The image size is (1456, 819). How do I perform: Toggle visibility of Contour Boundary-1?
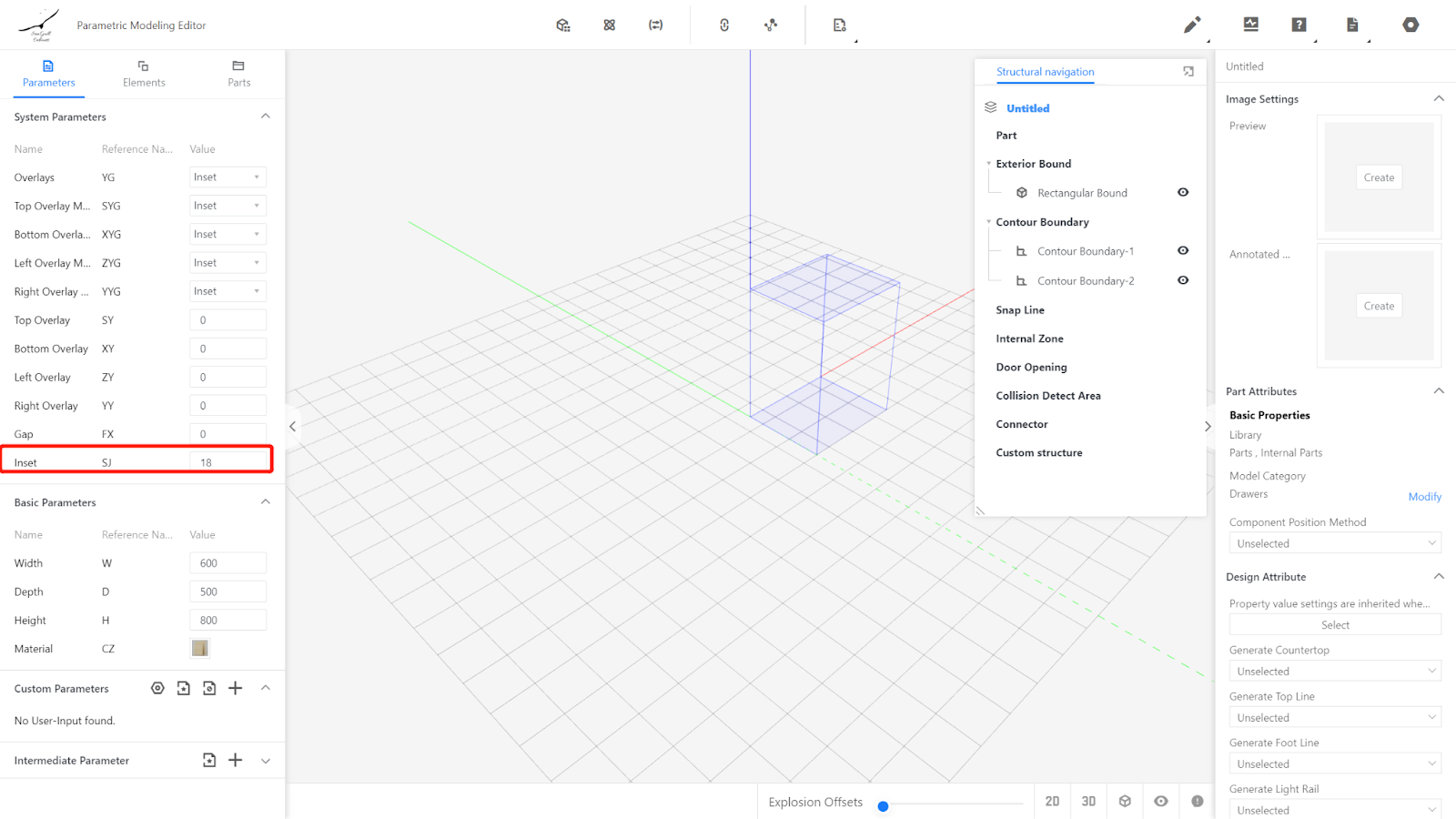click(1182, 251)
